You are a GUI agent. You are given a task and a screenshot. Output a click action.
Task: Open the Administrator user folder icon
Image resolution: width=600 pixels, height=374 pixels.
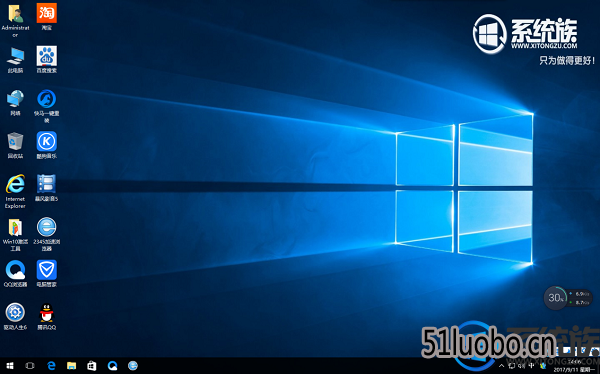click(15, 20)
